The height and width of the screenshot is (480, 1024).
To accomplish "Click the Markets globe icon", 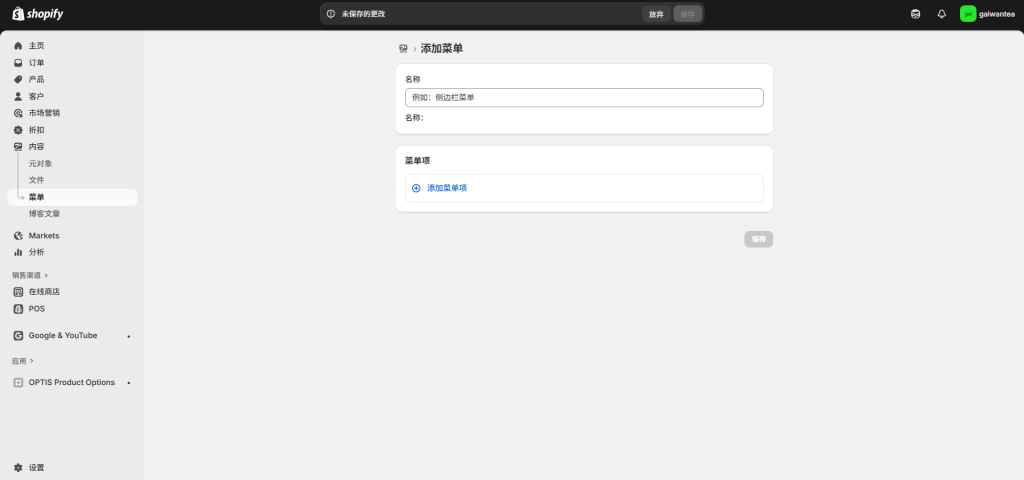I will [18, 236].
